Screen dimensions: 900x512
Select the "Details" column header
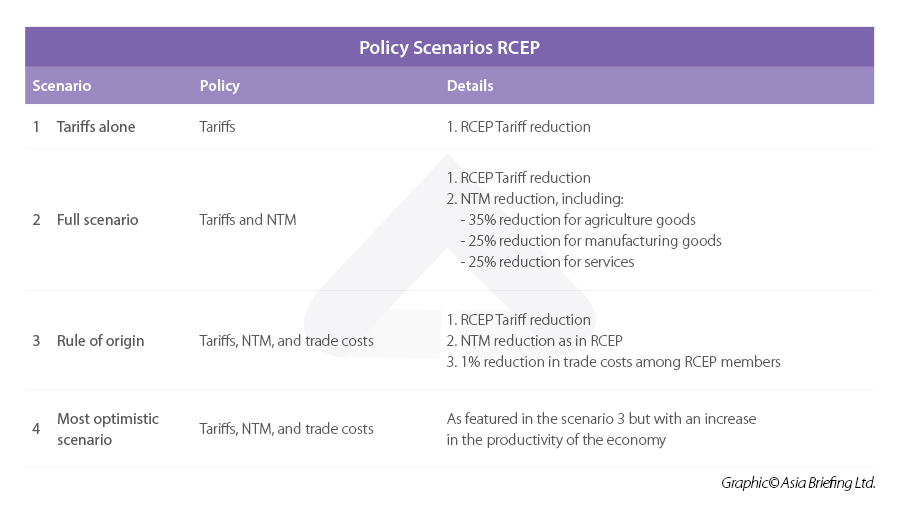click(x=470, y=86)
